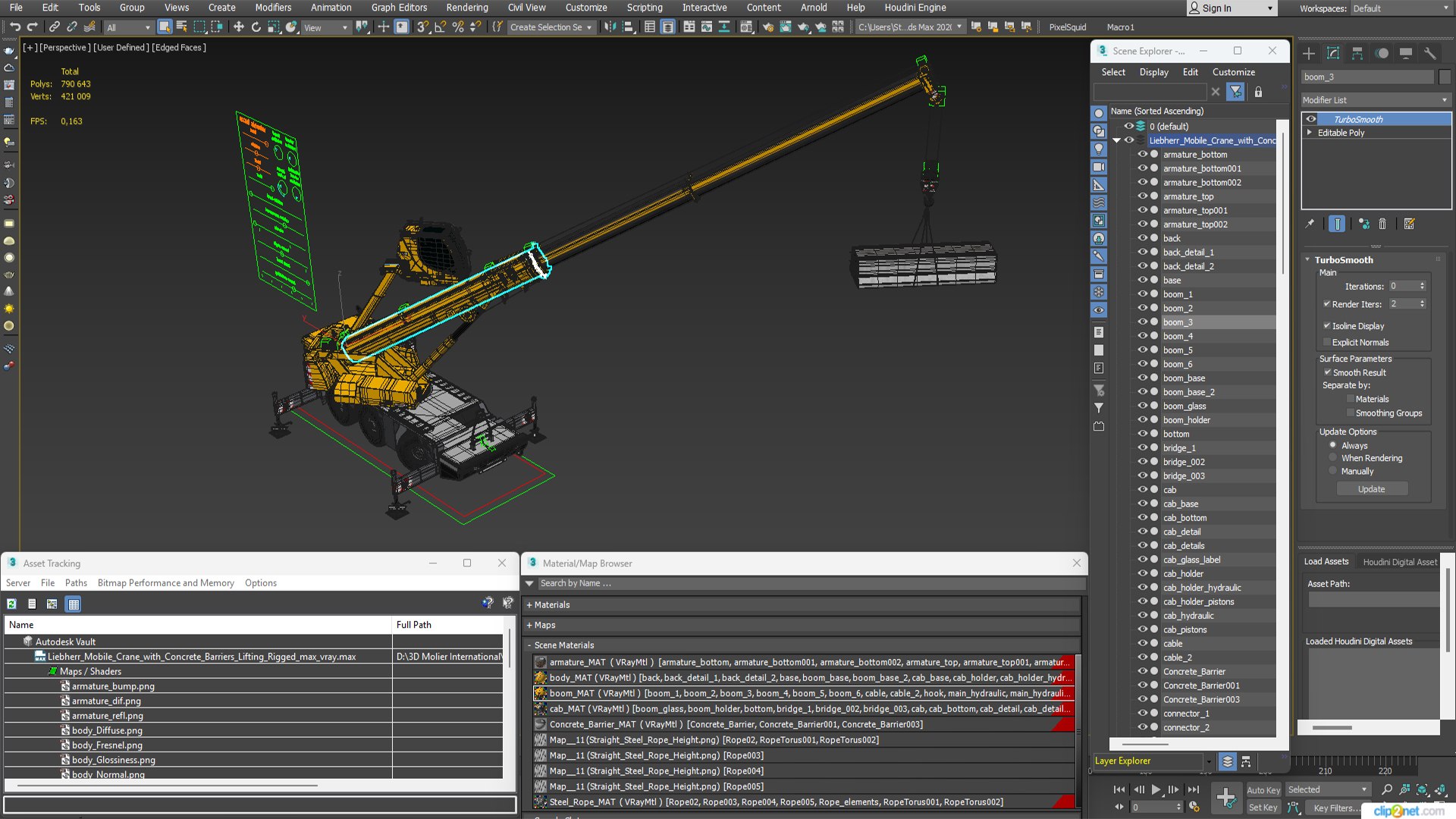Enable Explicit Normals checkbox

click(1327, 342)
